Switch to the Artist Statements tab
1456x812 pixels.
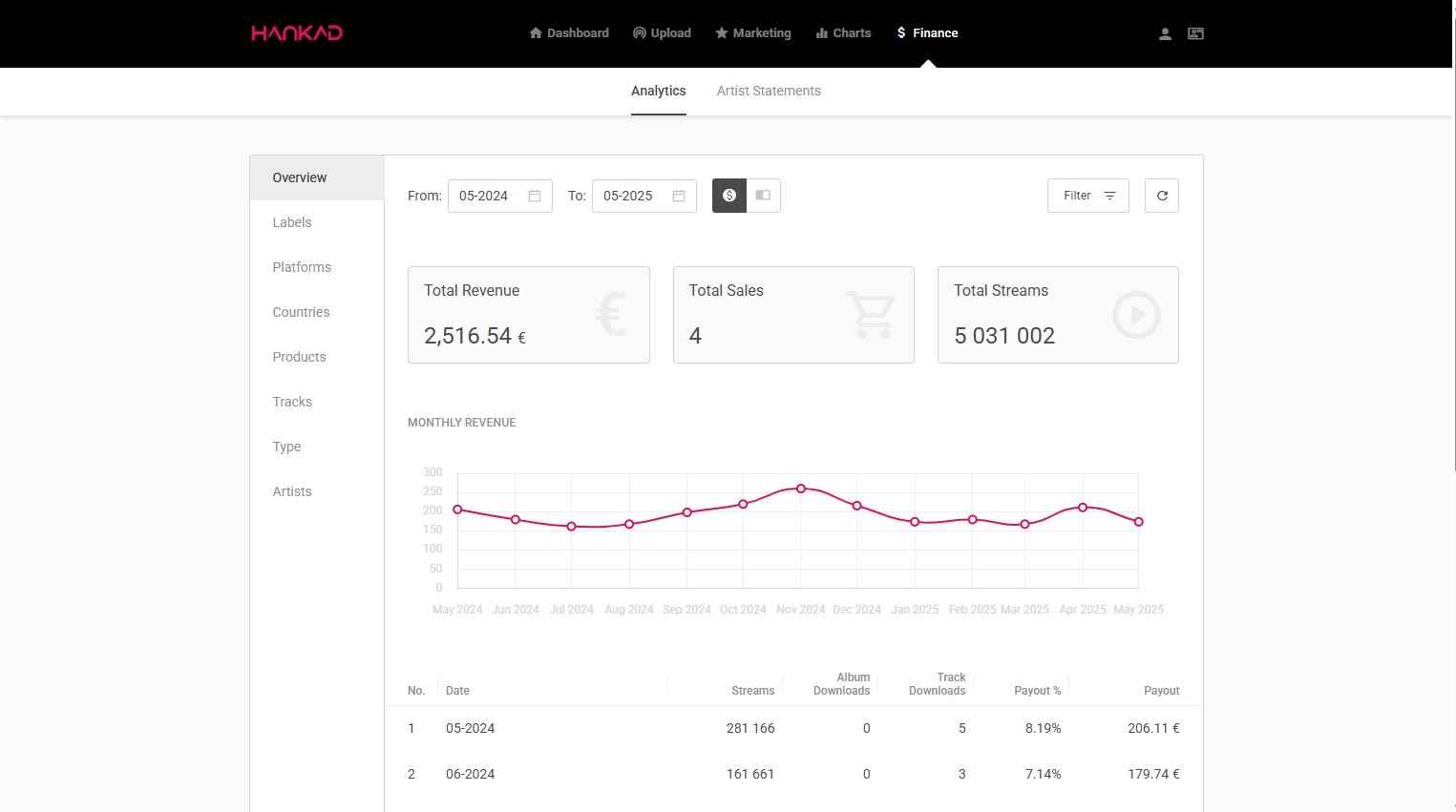pos(769,91)
